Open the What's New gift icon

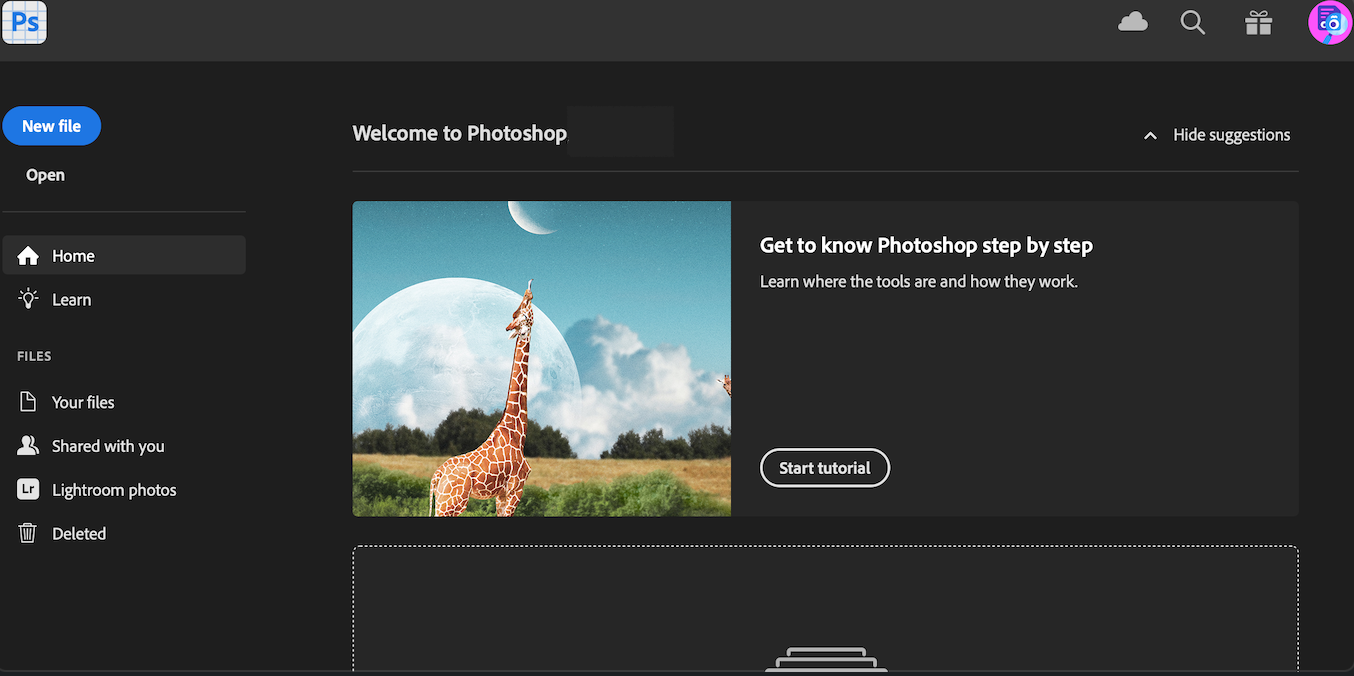(1258, 22)
